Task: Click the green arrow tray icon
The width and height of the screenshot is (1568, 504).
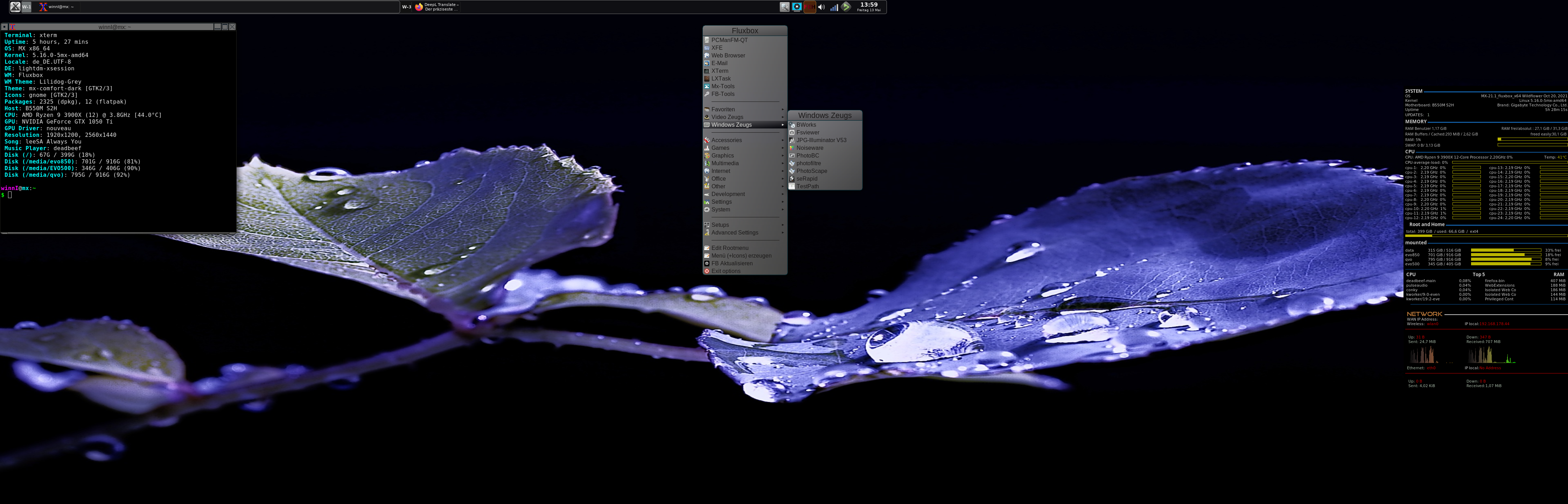Action: click(x=846, y=7)
